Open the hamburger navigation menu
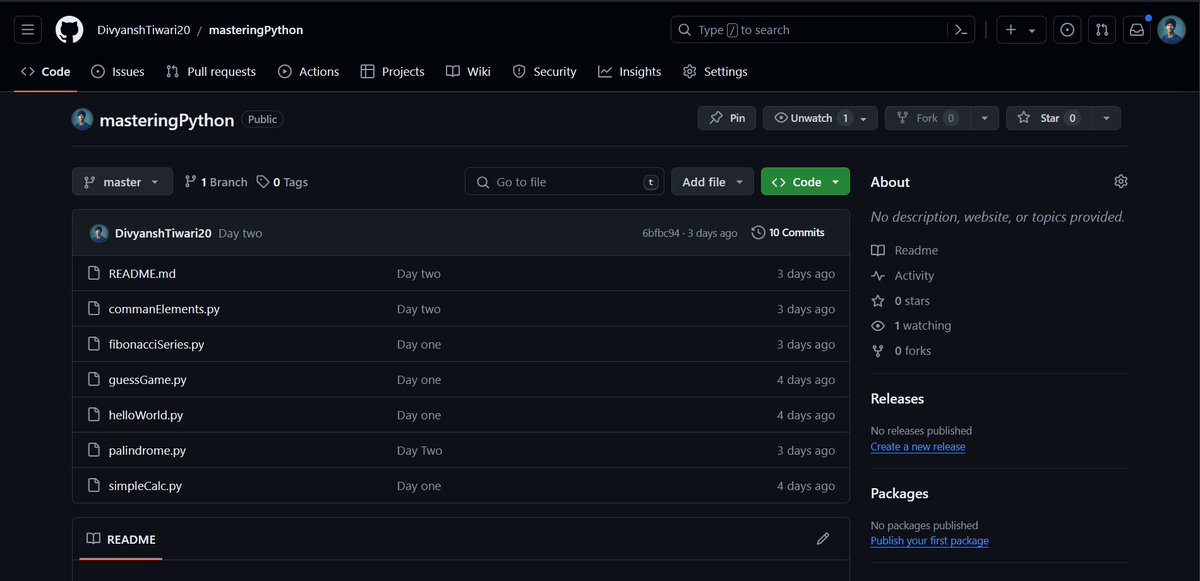The height and width of the screenshot is (581, 1200). tap(28, 30)
